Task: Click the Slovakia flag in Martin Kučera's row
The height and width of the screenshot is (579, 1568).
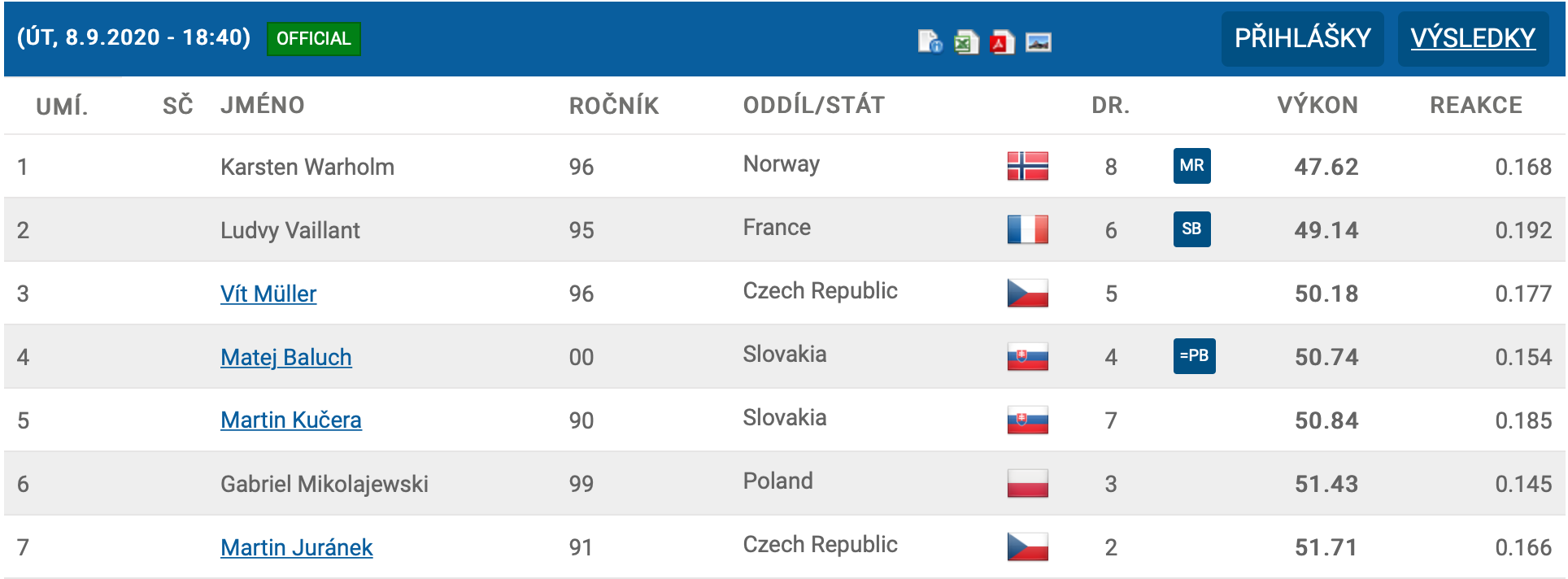Action: [1028, 420]
